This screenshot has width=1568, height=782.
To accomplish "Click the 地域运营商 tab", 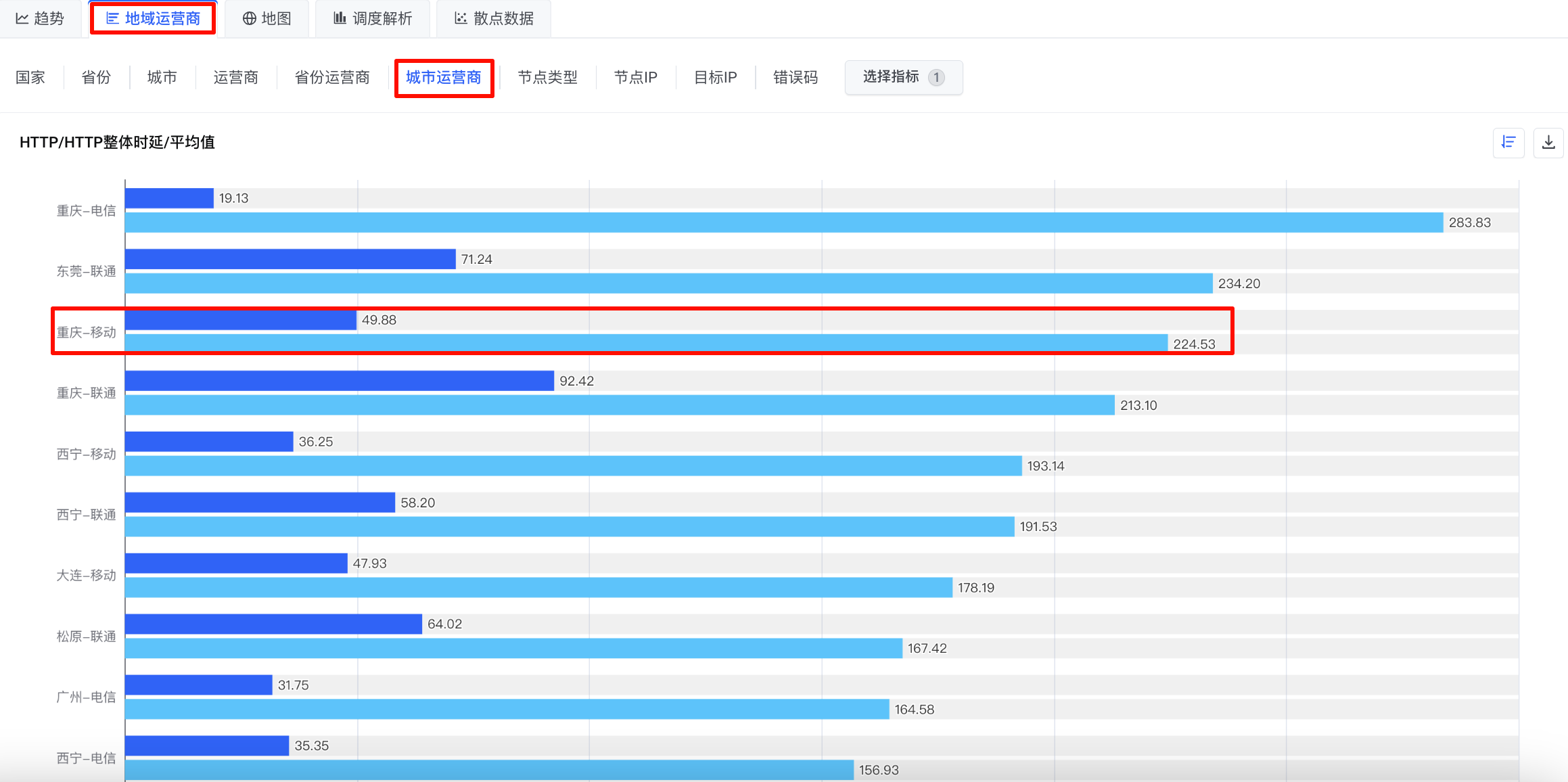I will [x=153, y=18].
